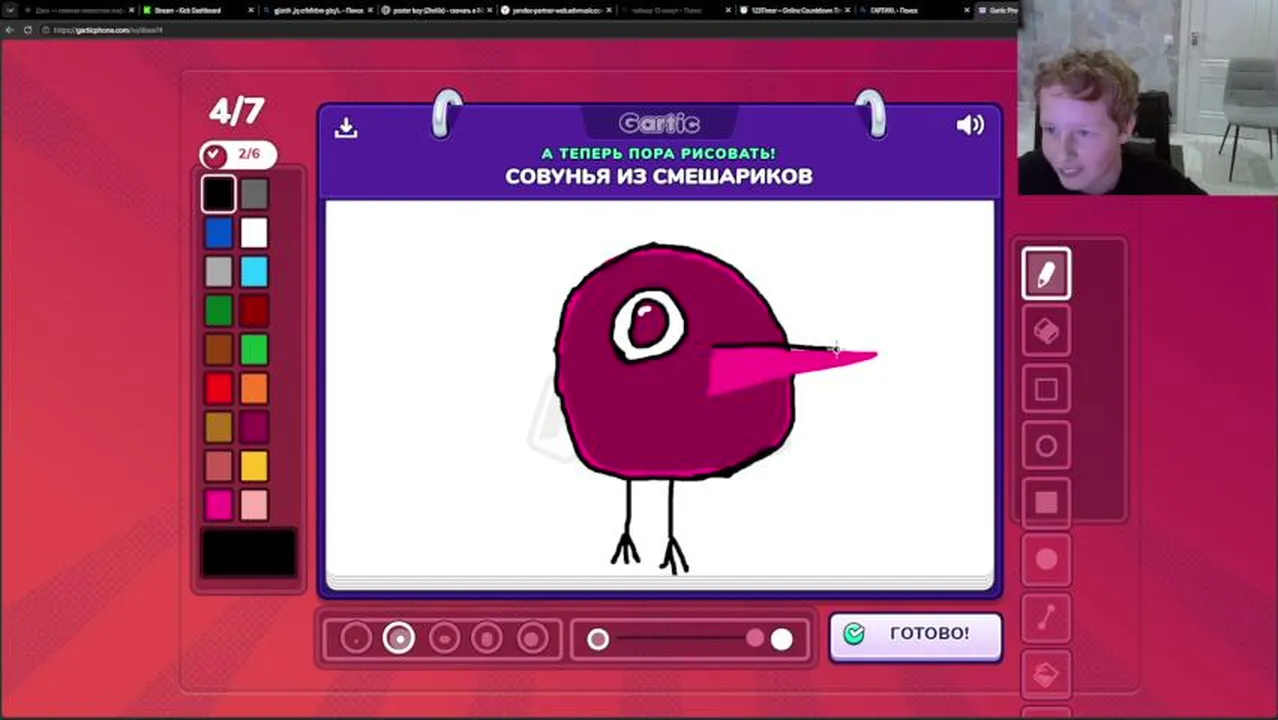Pick the yellow color swatch
The width and height of the screenshot is (1278, 720).
click(254, 466)
